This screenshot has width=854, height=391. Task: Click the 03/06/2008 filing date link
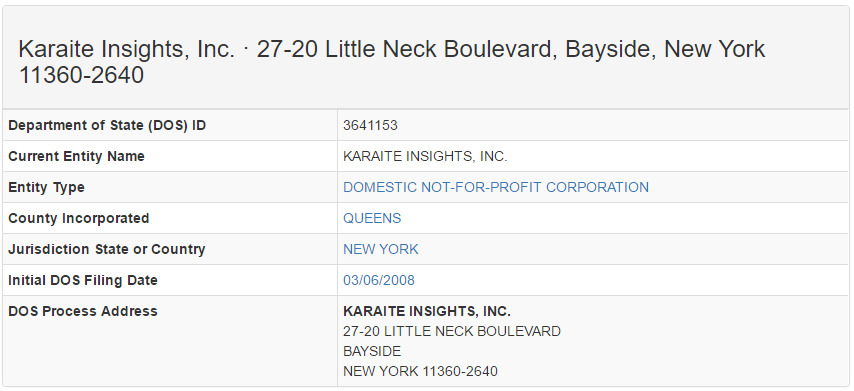(379, 280)
